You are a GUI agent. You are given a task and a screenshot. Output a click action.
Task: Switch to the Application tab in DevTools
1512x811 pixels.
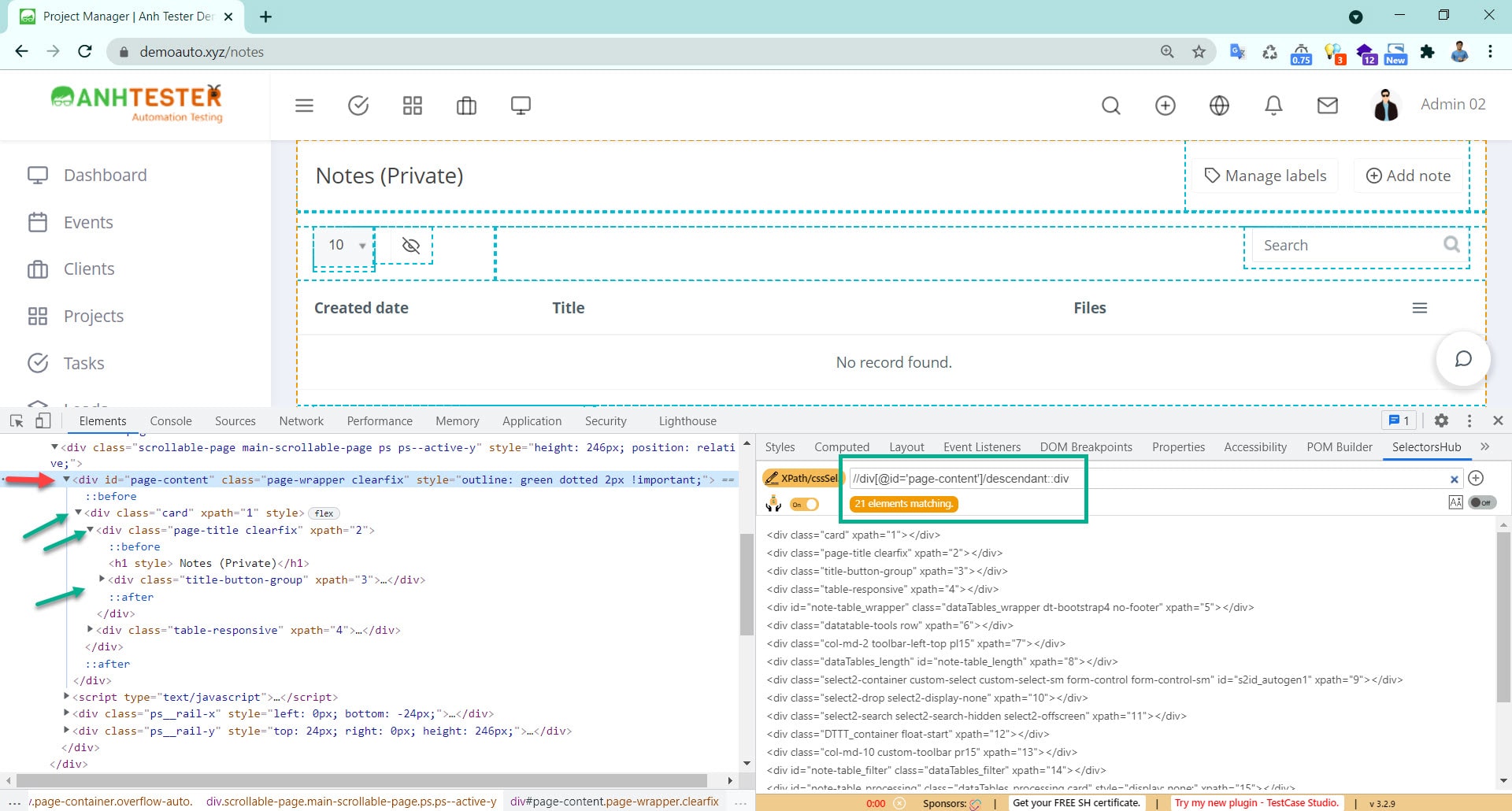[532, 421]
